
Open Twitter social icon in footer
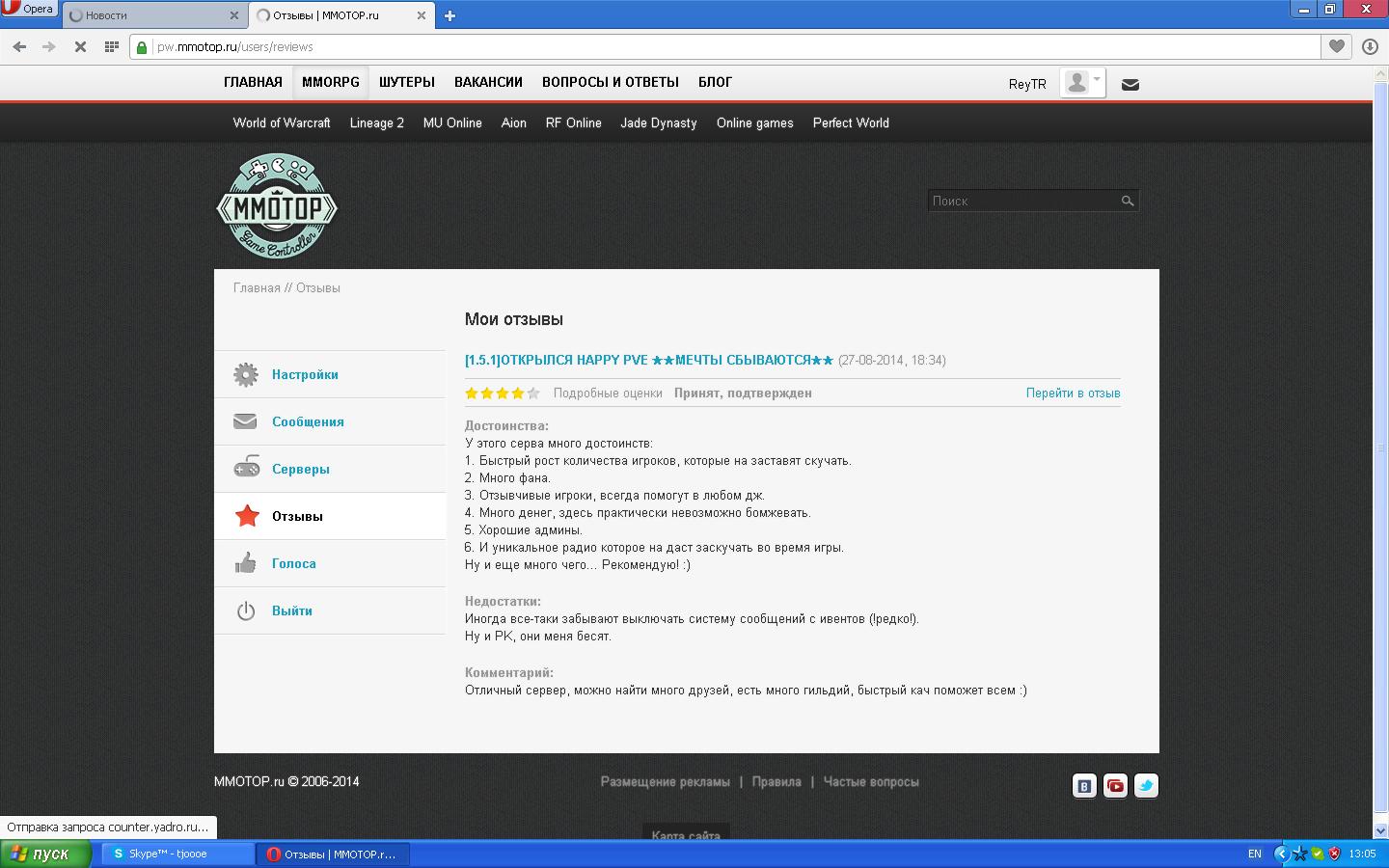pos(1146,786)
